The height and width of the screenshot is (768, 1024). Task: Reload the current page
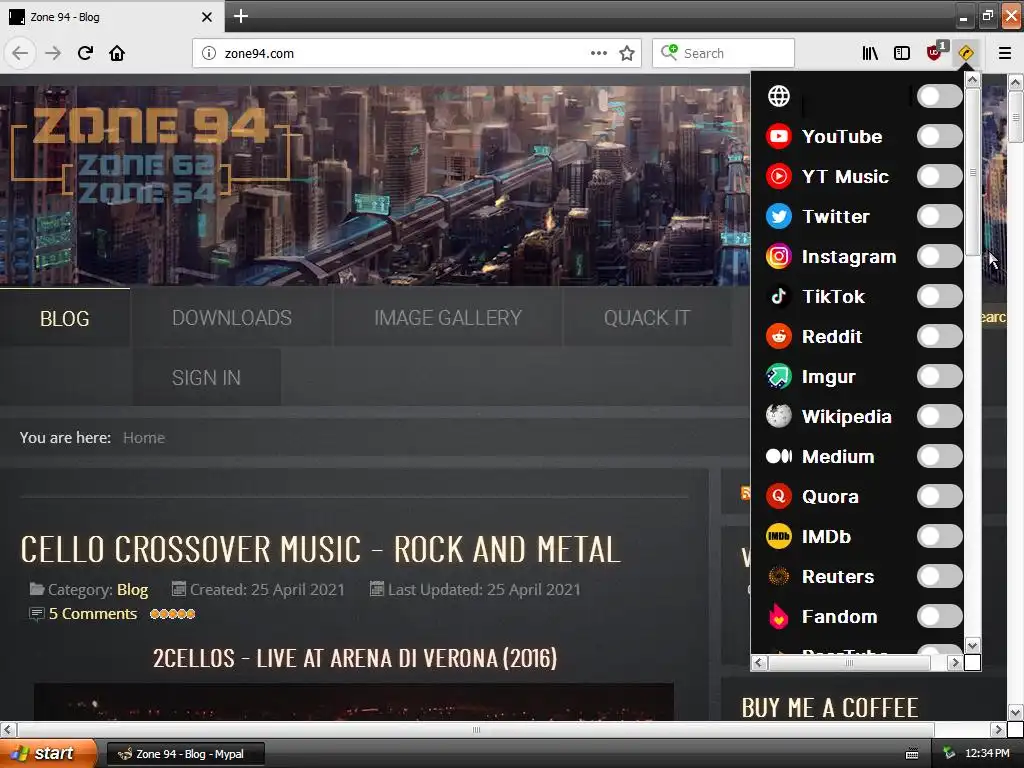coord(85,53)
